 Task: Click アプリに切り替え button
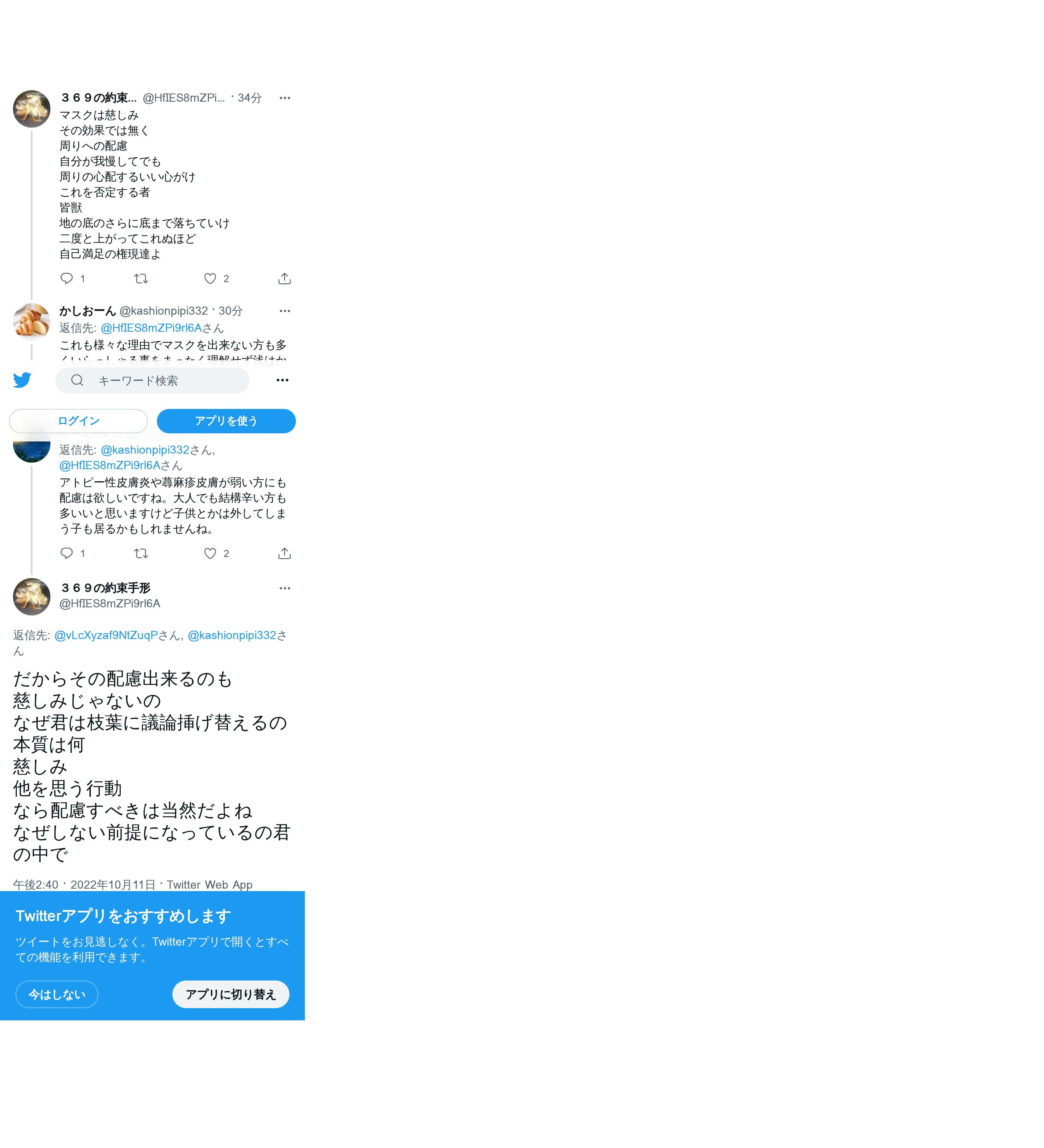[x=231, y=994]
